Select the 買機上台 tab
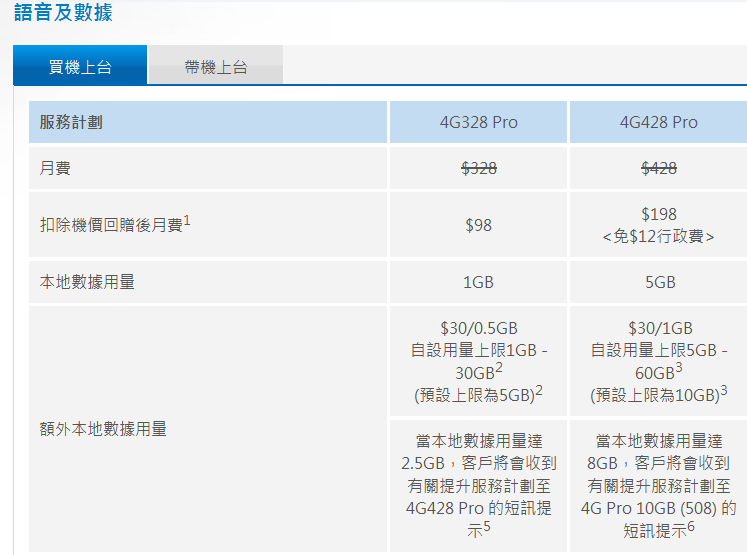Image resolution: width=747 pixels, height=555 pixels. (80, 65)
